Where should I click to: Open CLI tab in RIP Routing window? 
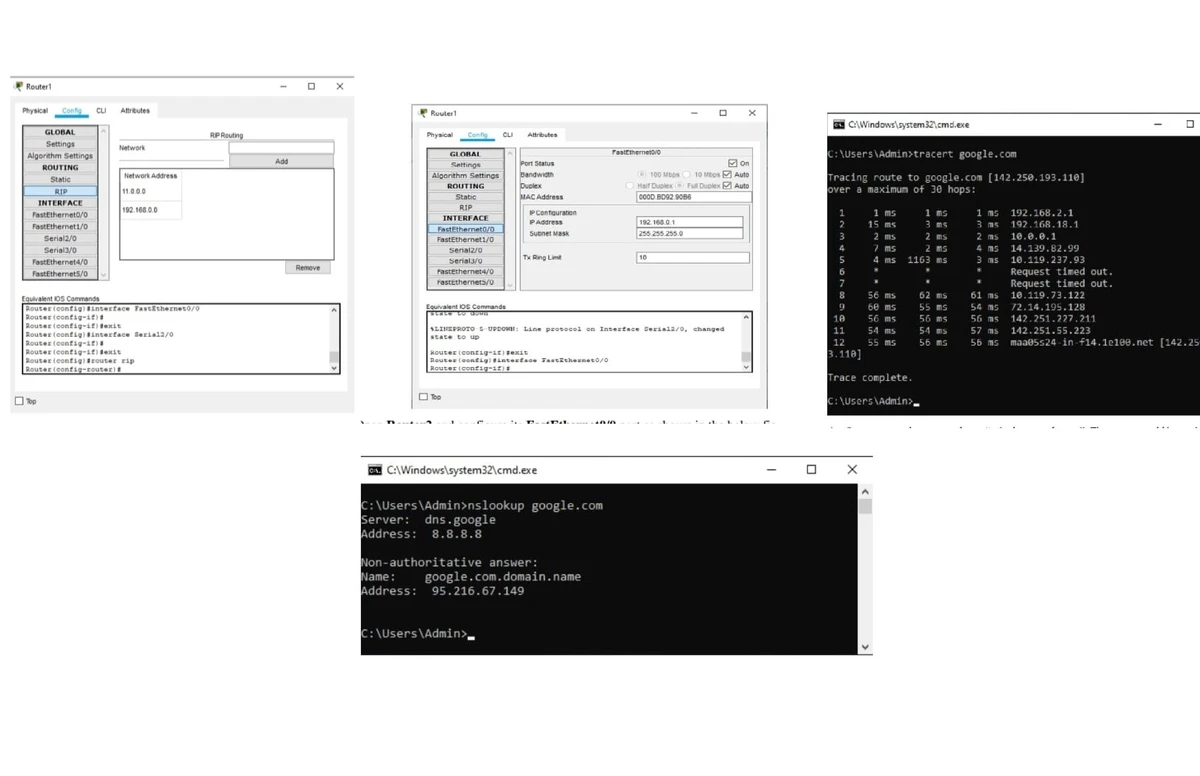(x=101, y=111)
